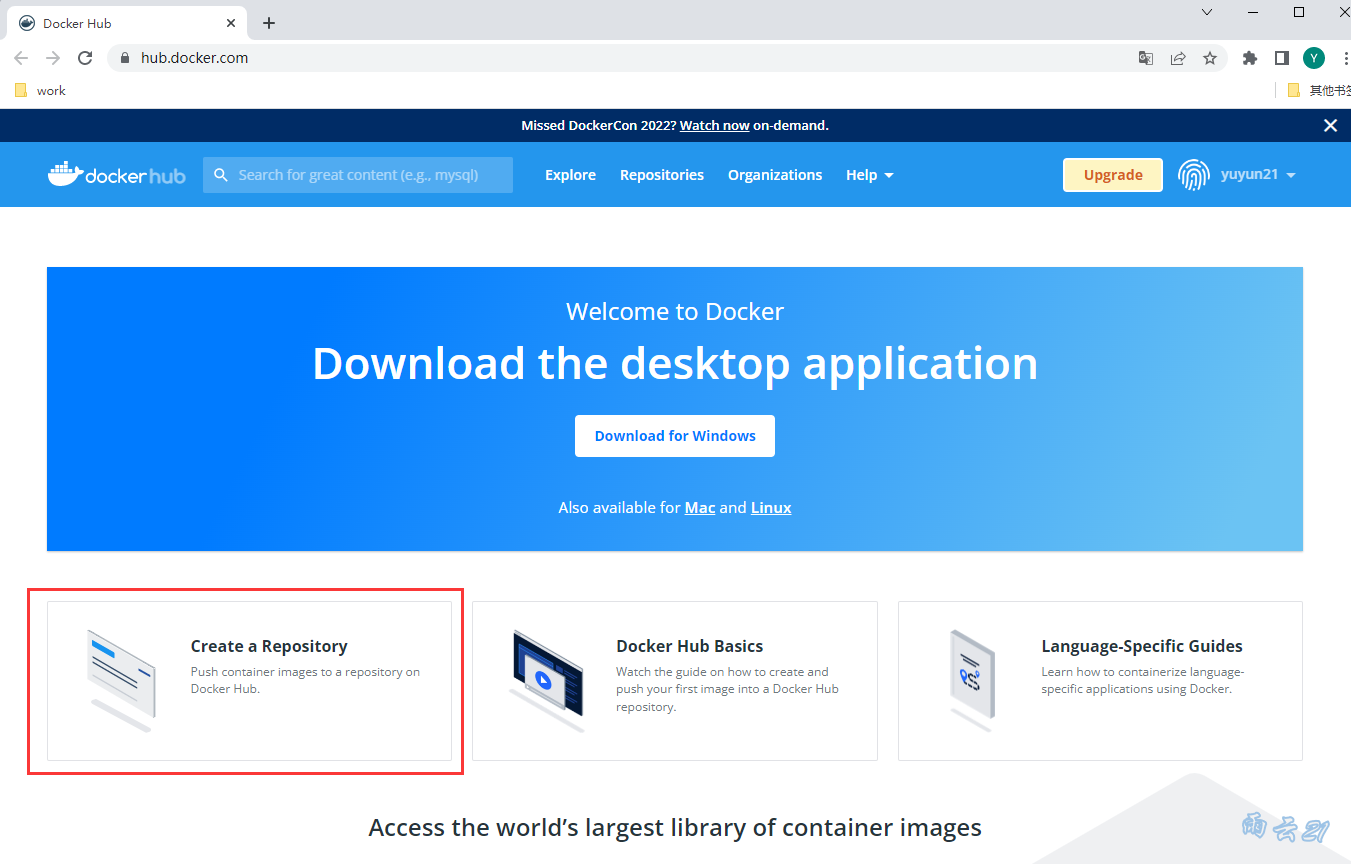
Task: Expand the Help dropdown menu
Action: pyautogui.click(x=869, y=175)
